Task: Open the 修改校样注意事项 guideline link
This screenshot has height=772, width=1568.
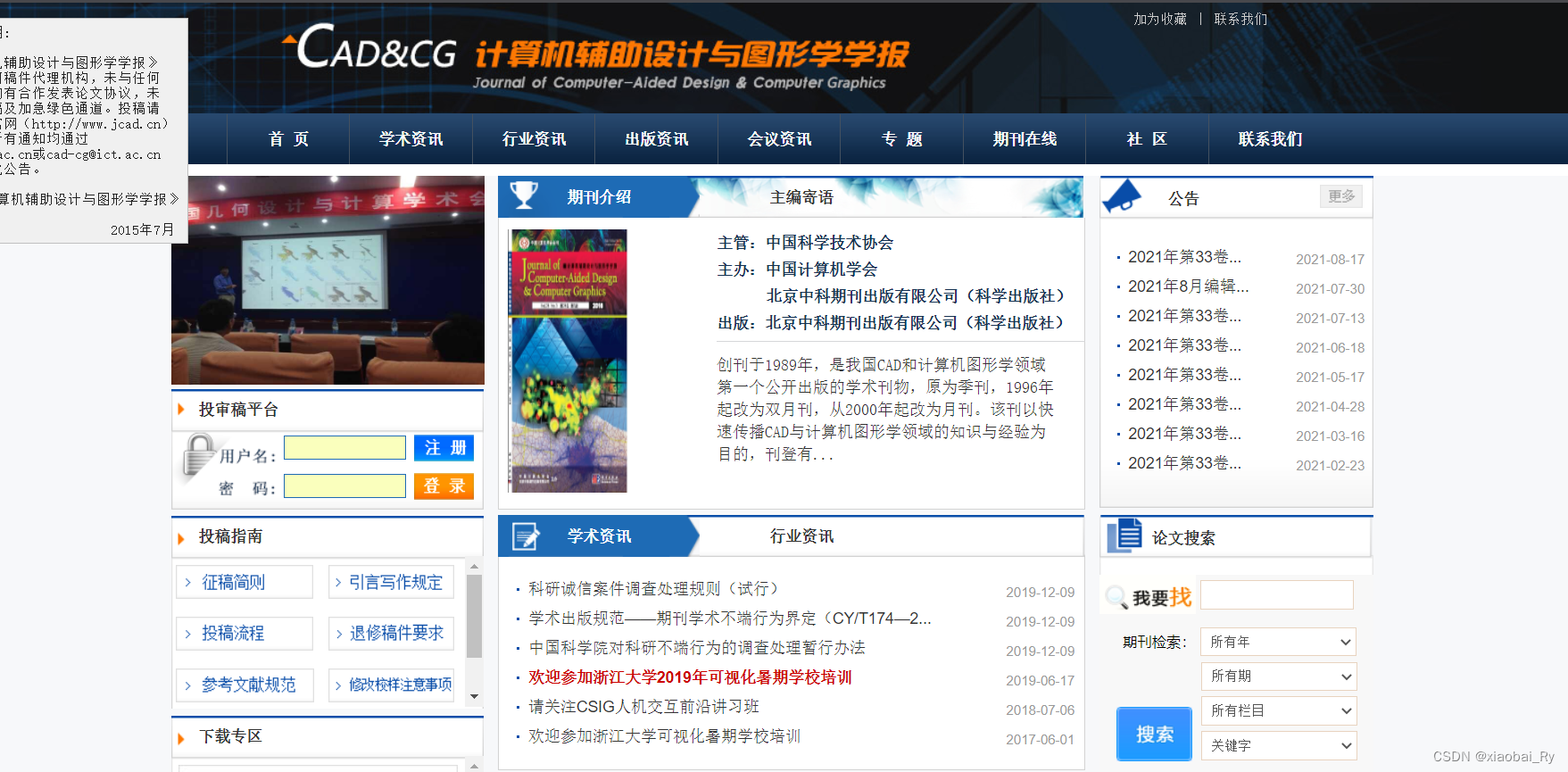Action: 392,685
